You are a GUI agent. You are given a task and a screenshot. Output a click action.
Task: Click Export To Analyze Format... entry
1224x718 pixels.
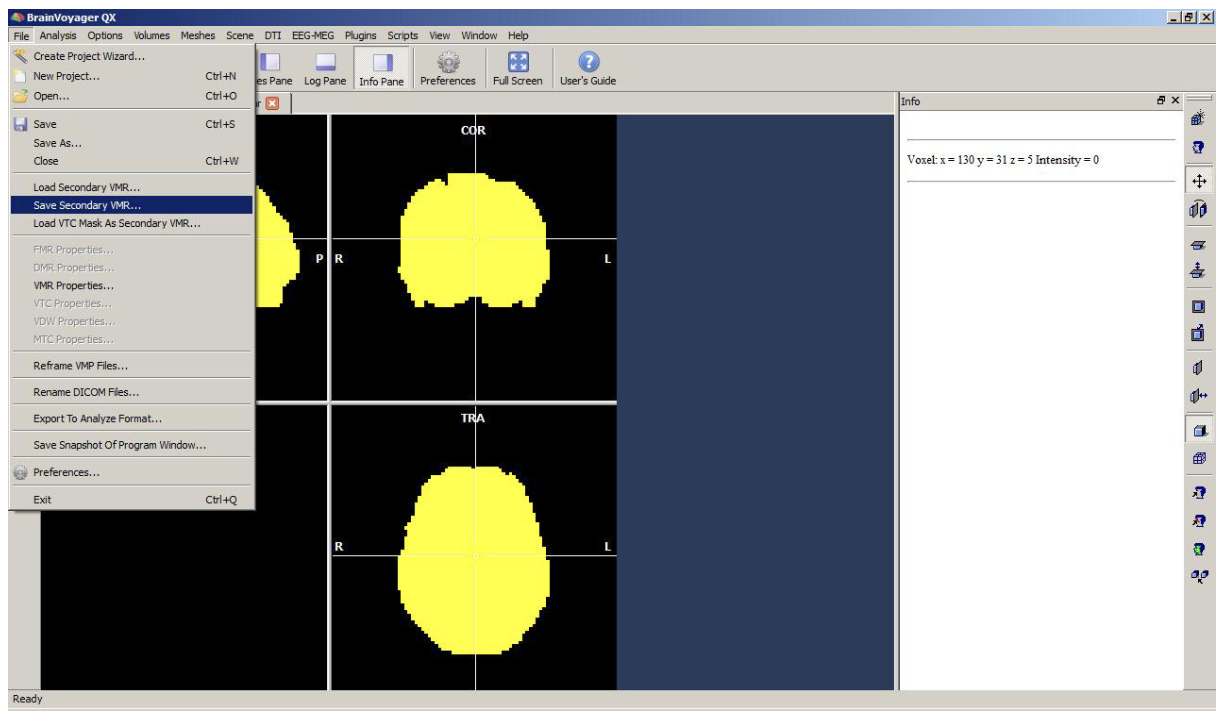(97, 419)
